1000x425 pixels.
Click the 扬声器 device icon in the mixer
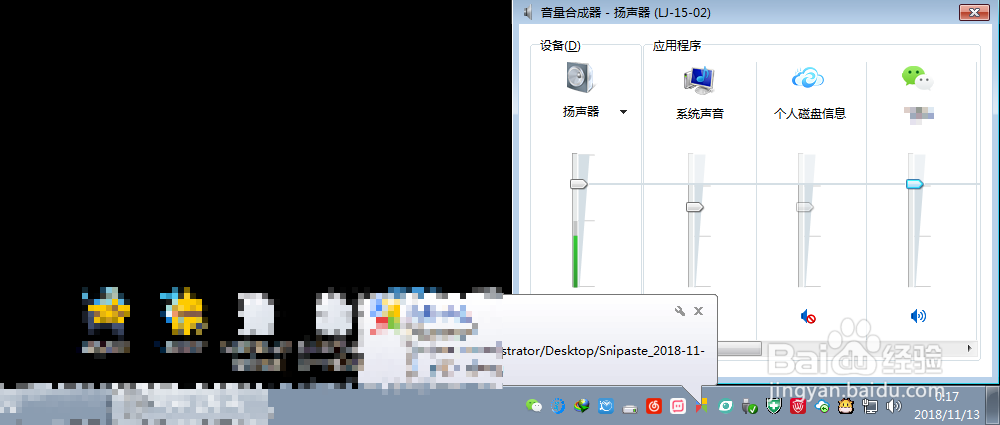coord(580,78)
